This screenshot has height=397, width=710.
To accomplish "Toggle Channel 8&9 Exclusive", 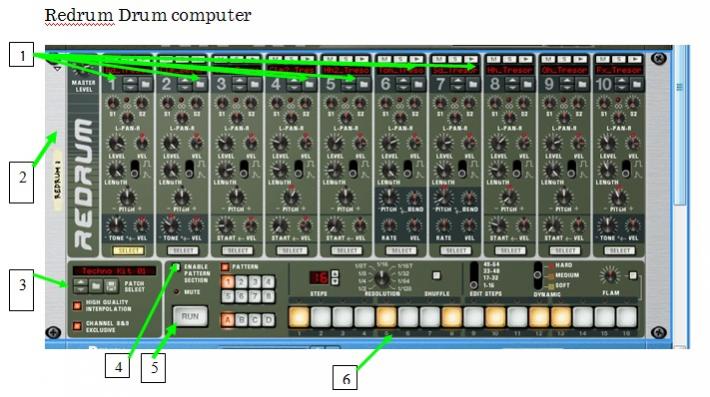I will pyautogui.click(x=77, y=326).
